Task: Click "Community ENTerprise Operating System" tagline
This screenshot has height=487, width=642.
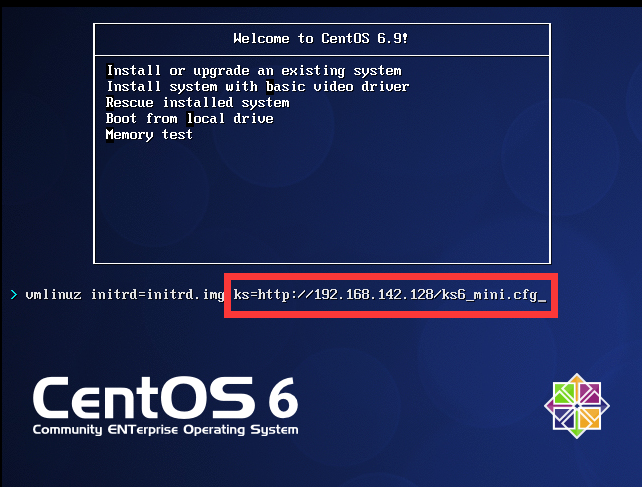Action: [x=165, y=430]
